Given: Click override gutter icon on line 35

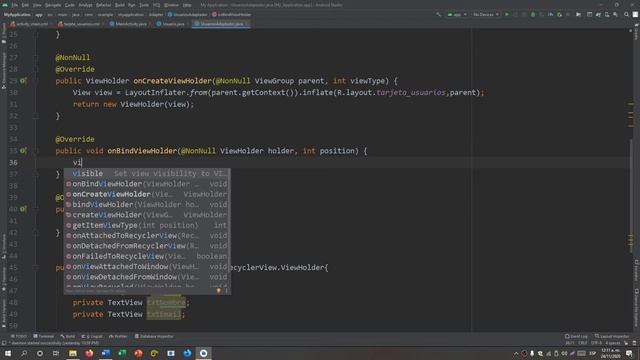Looking at the screenshot, I should pyautogui.click(x=23, y=151).
